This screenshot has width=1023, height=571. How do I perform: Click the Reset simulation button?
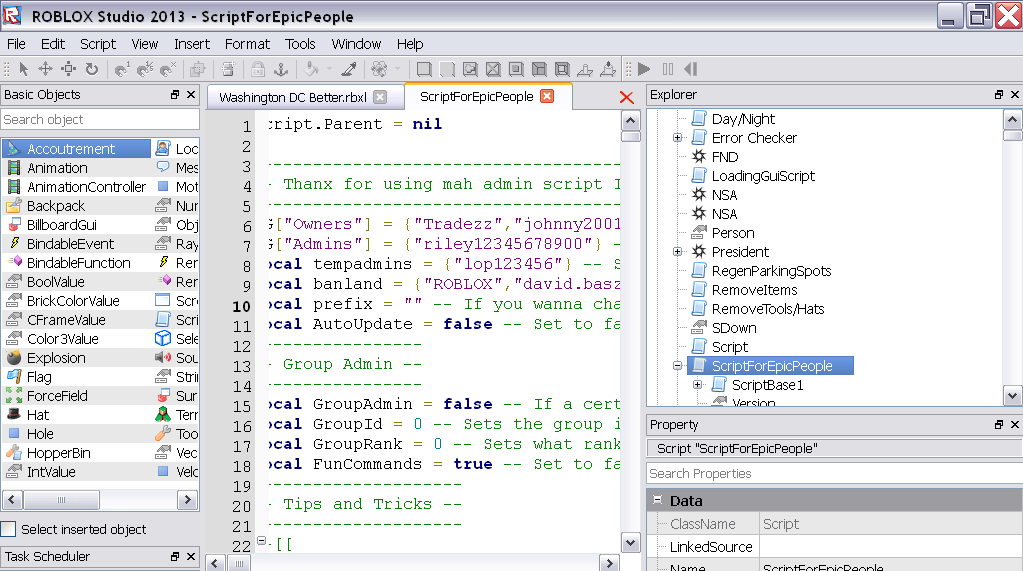pyautogui.click(x=690, y=69)
